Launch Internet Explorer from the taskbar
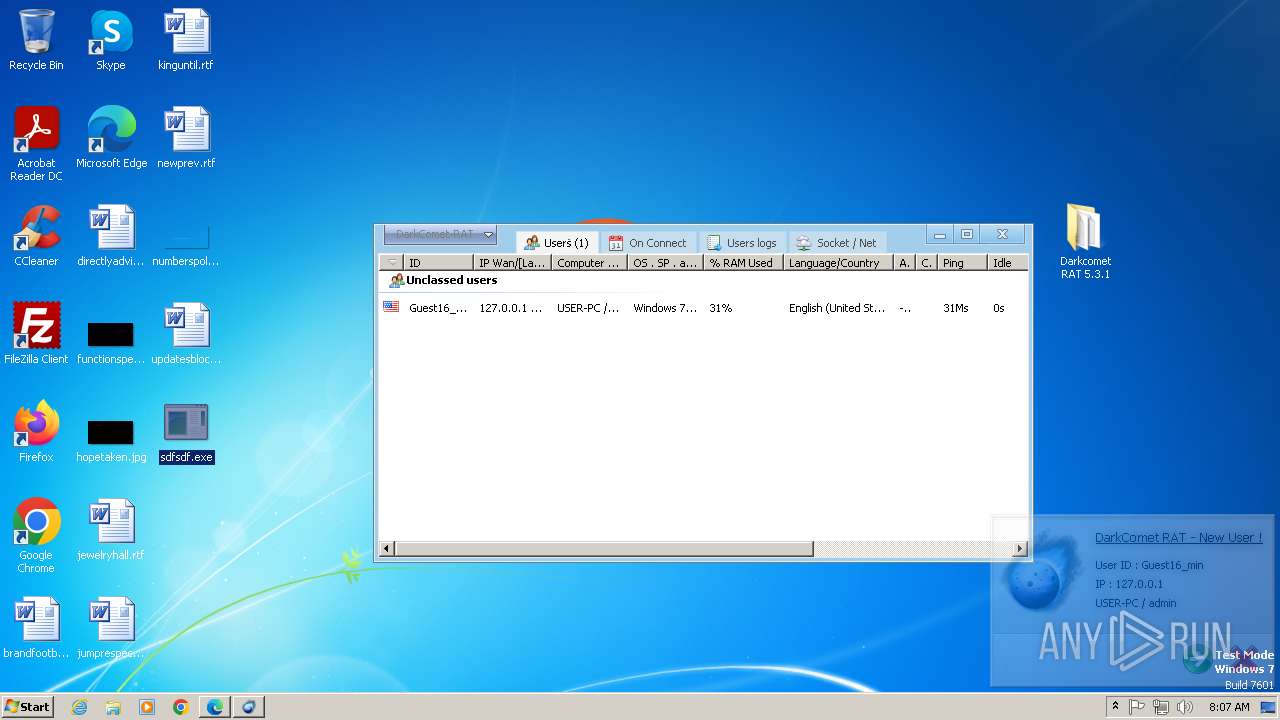1280x720 pixels. (79, 707)
